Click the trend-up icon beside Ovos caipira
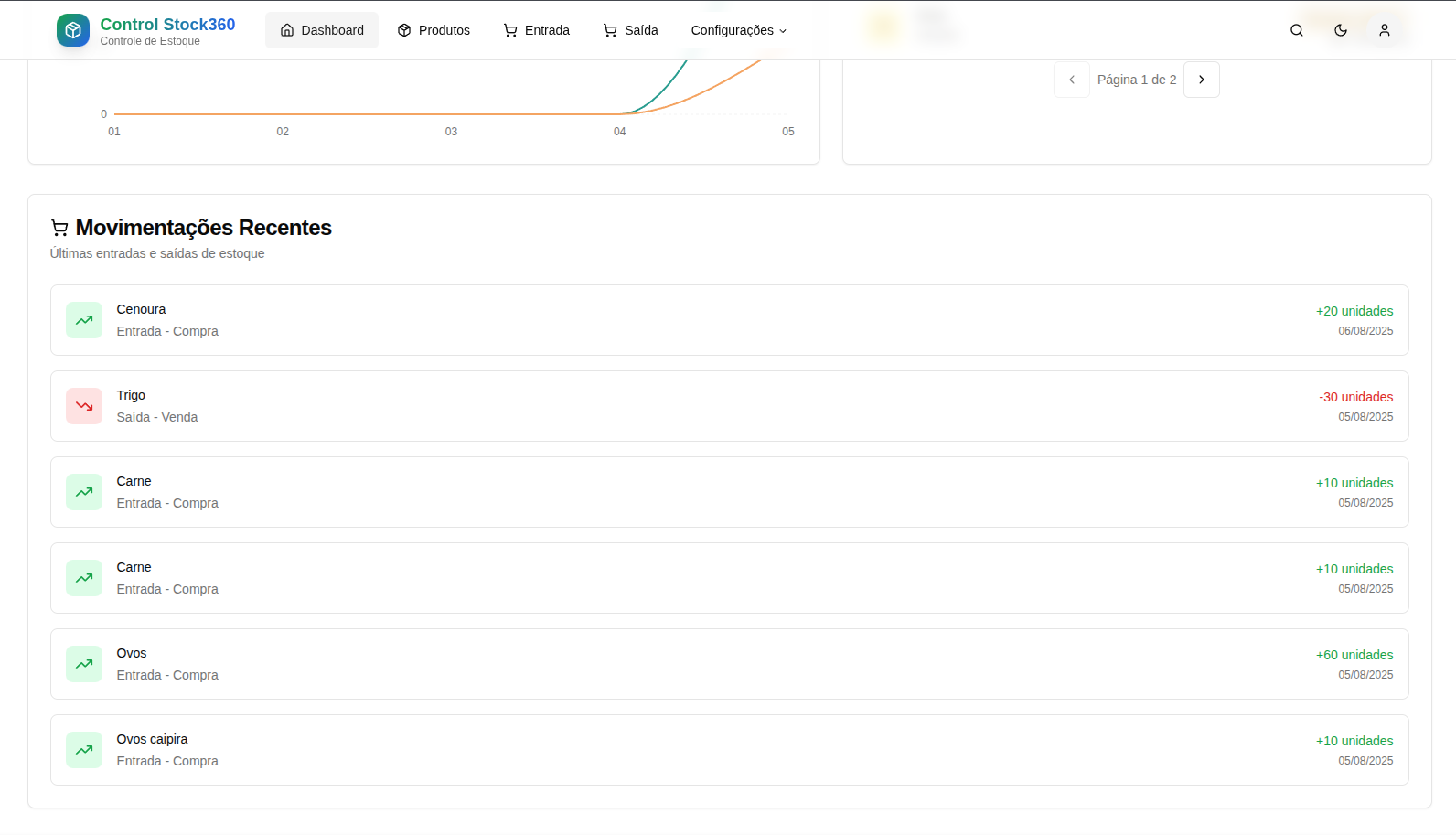1456x835 pixels. 84,750
